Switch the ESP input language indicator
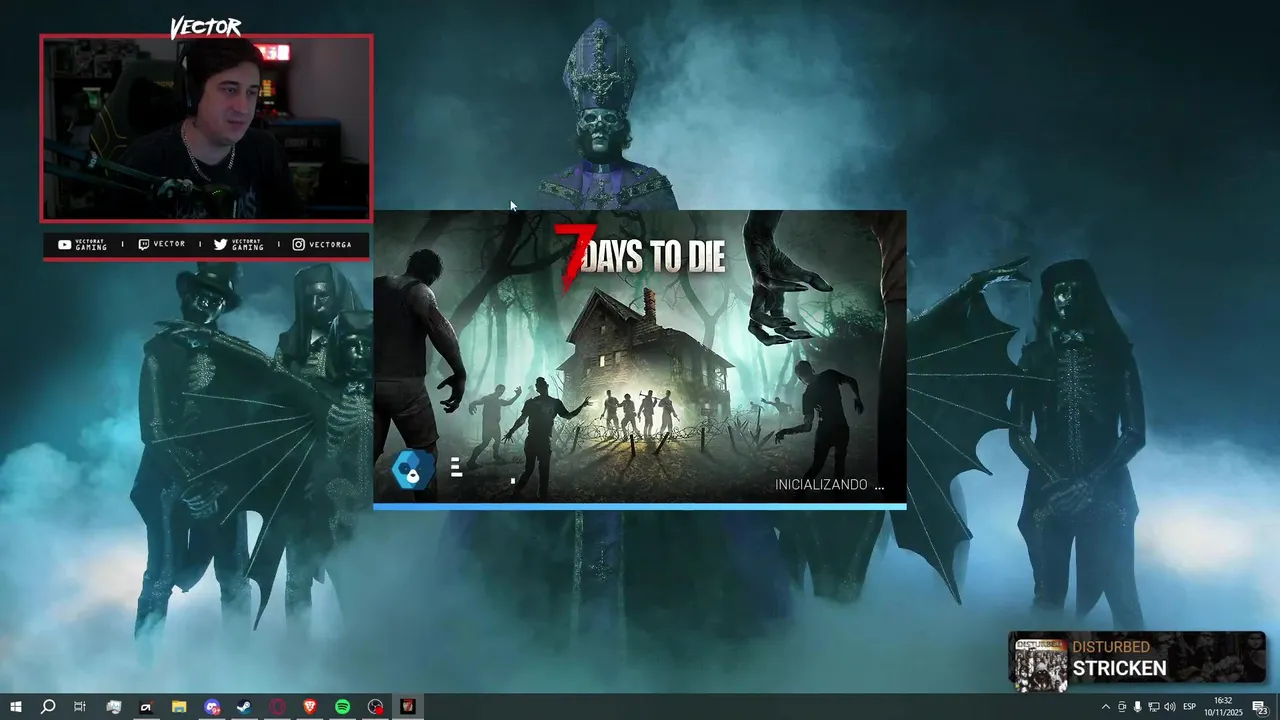The image size is (1280, 720). pyautogui.click(x=1189, y=707)
